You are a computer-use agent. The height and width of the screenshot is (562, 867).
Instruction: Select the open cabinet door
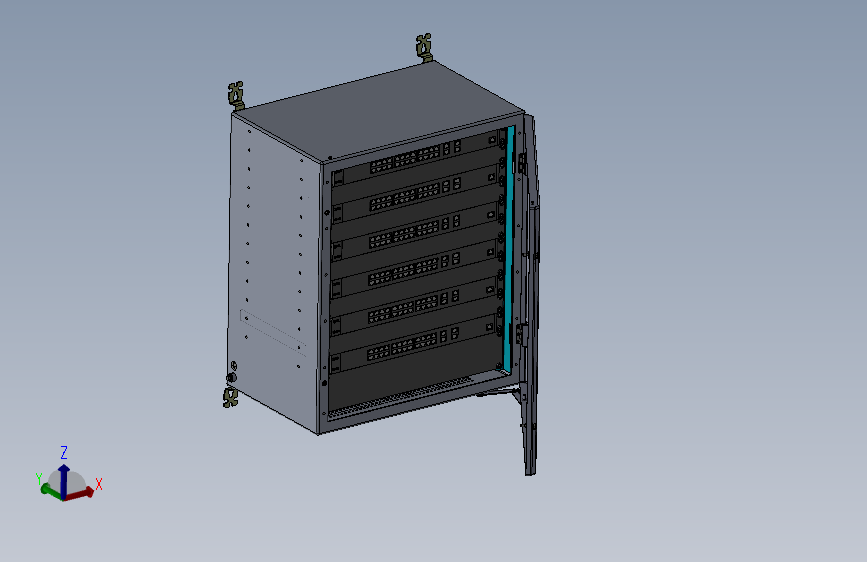point(530,293)
